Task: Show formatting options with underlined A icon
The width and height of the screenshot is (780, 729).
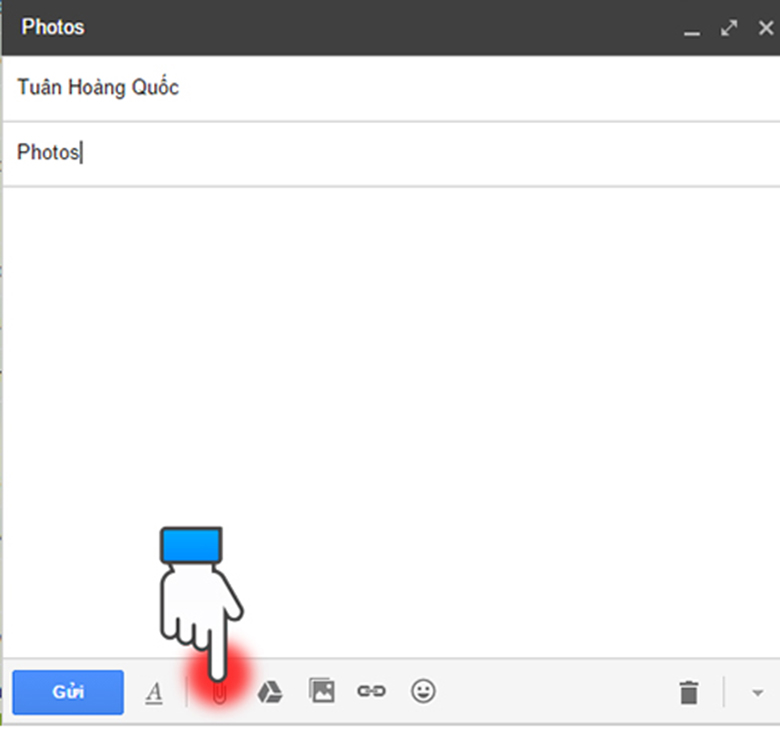Action: click(x=154, y=692)
